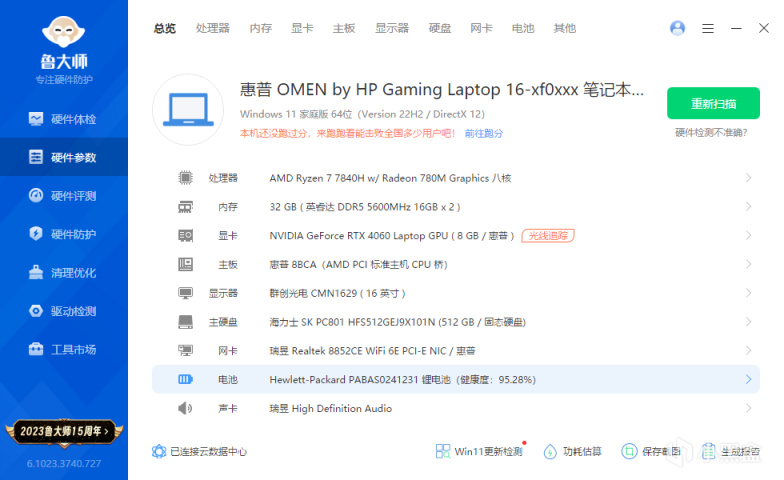This screenshot has width=784, height=480.
Task: Open 驱动检测 in sidebar
Action: point(64,311)
